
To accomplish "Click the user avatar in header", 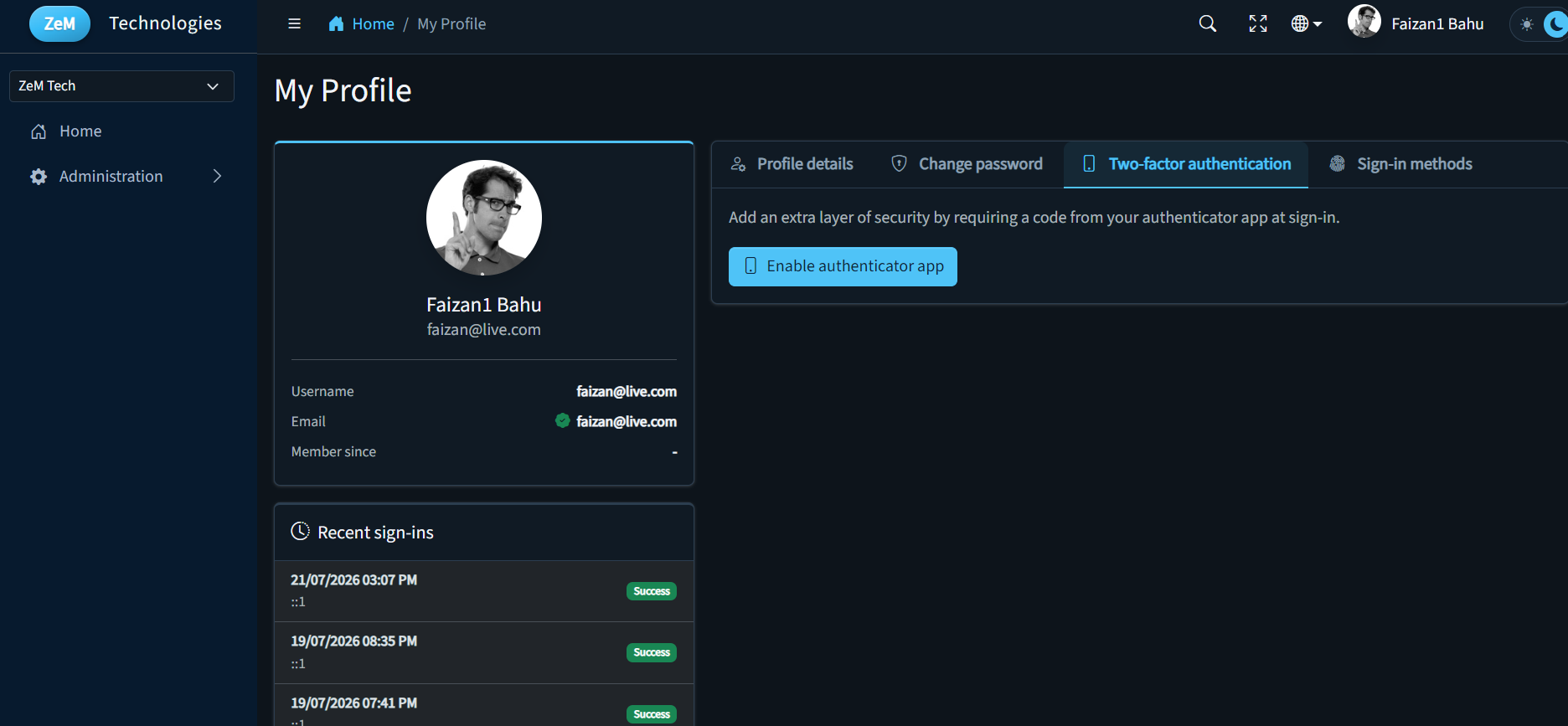I will click(x=1364, y=22).
